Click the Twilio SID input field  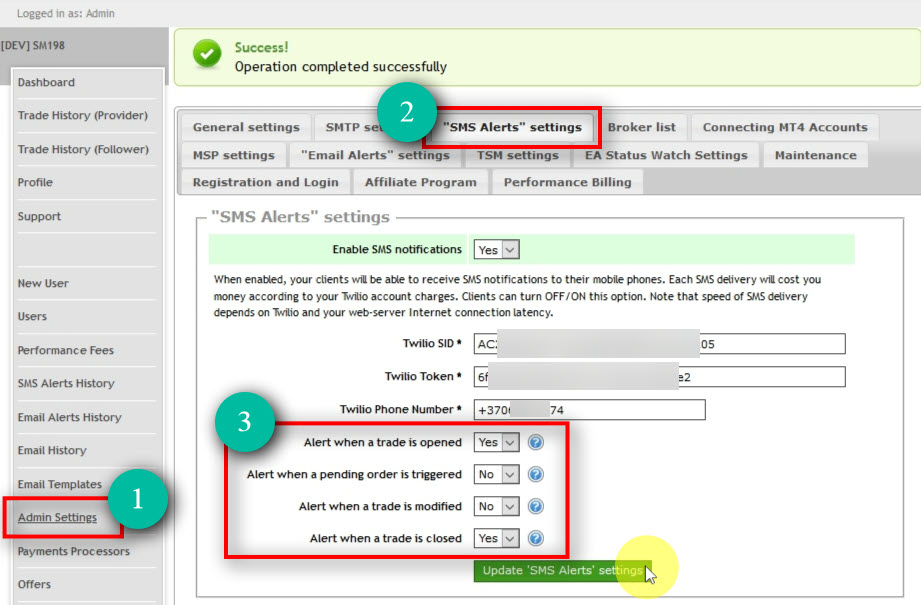pyautogui.click(x=660, y=344)
